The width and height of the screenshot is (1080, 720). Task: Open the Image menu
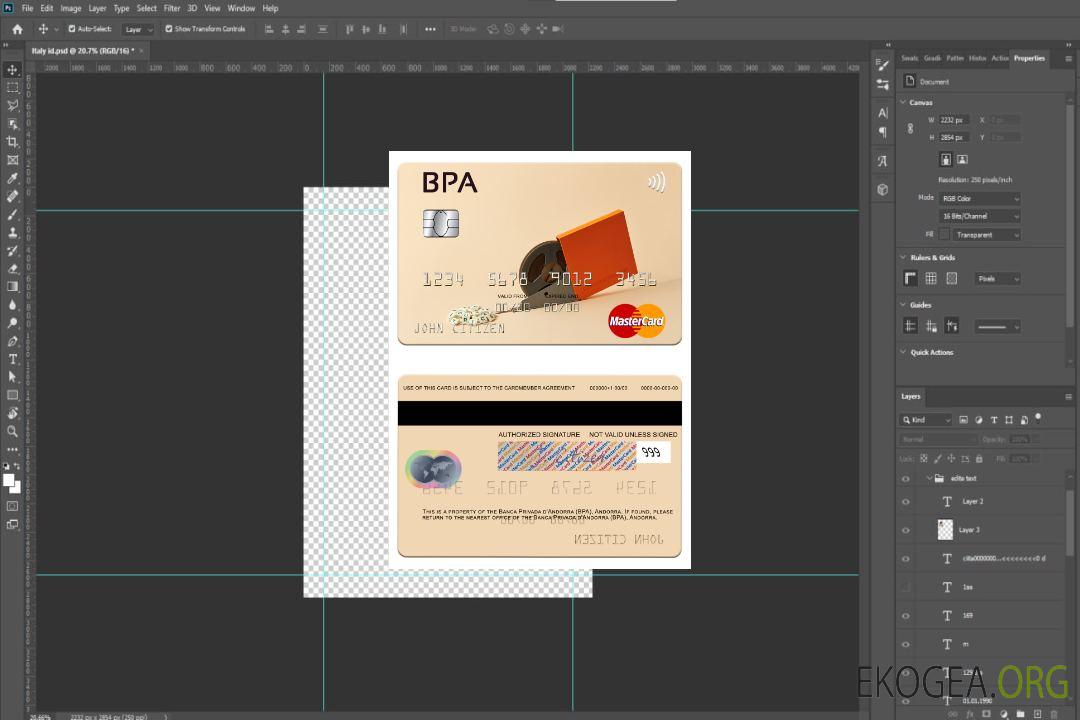pos(70,8)
